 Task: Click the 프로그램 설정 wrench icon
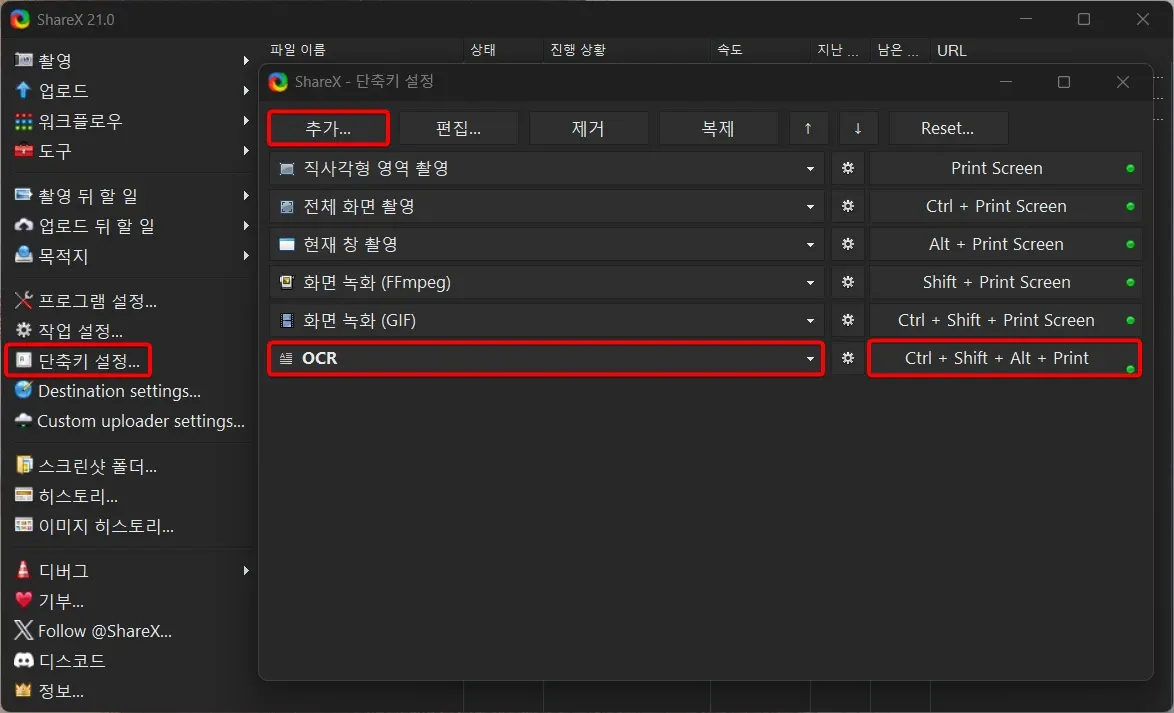(x=24, y=301)
